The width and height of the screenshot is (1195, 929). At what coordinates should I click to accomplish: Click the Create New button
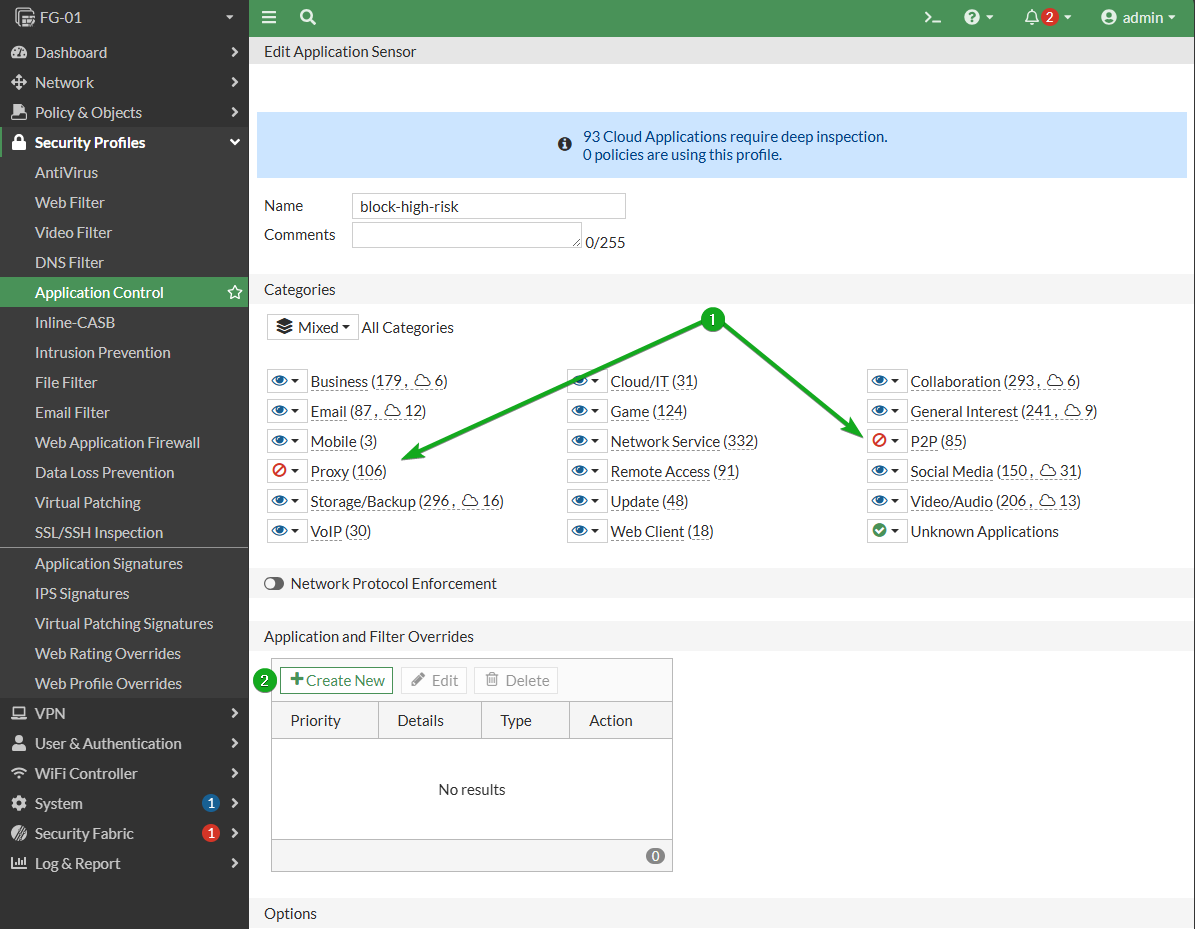coord(337,681)
